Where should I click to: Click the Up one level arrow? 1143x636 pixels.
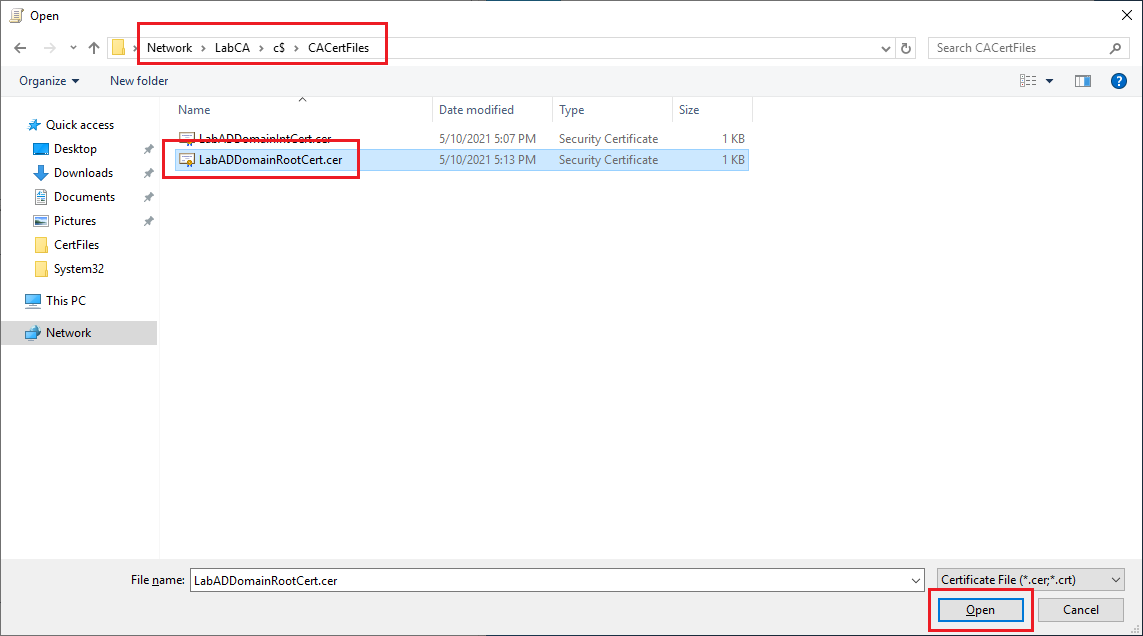[x=94, y=48]
